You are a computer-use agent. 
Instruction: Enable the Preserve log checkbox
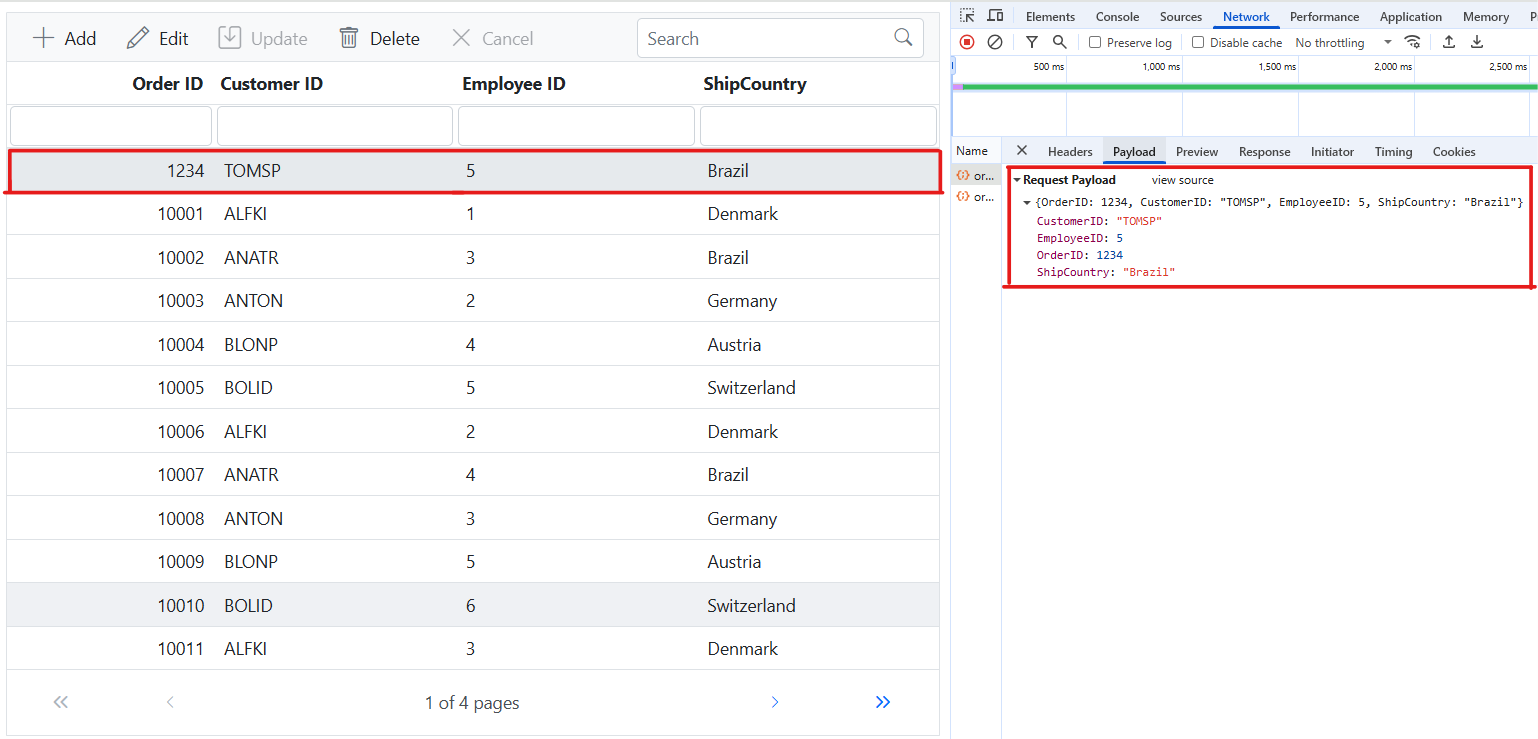coord(1095,43)
